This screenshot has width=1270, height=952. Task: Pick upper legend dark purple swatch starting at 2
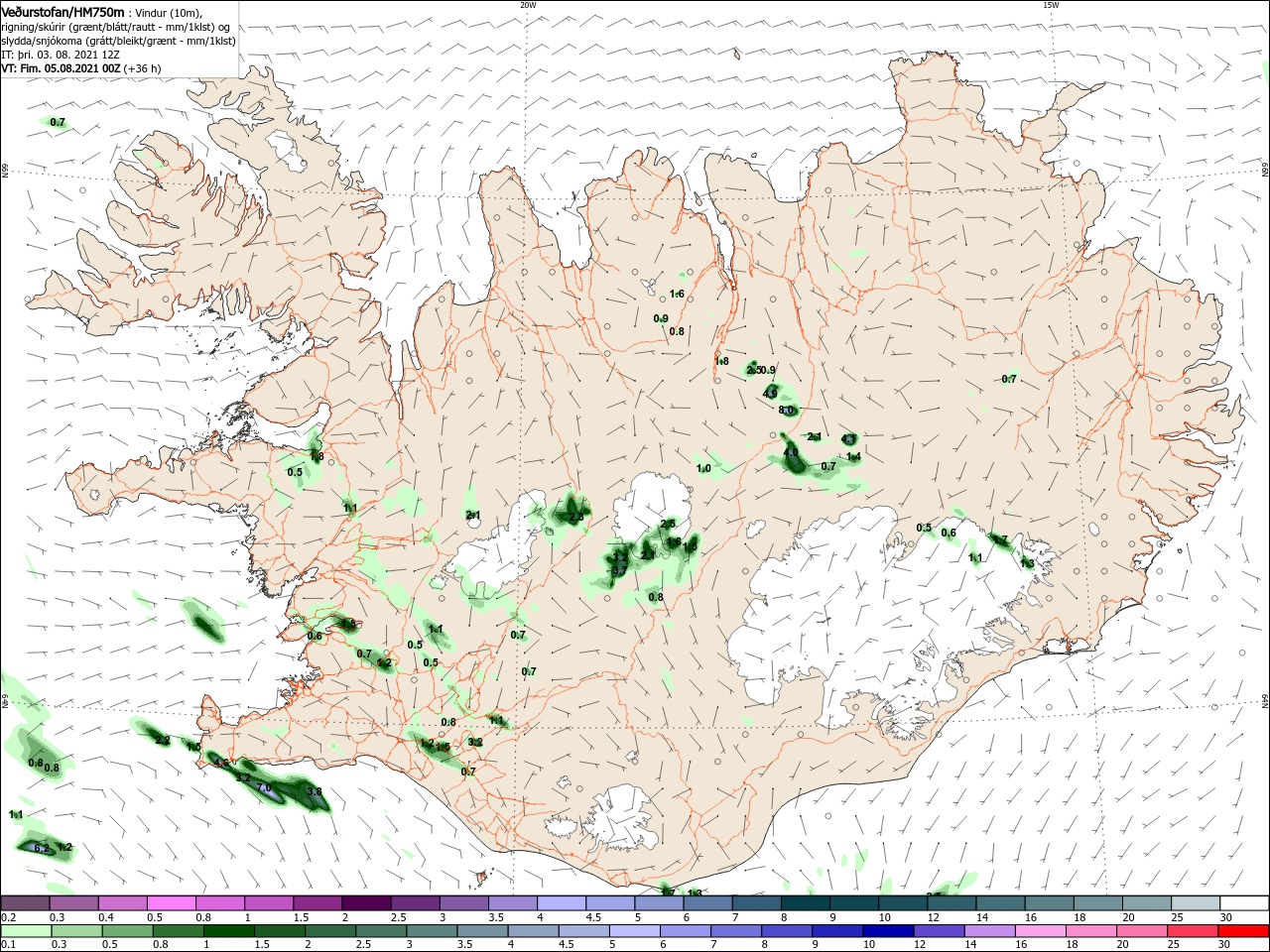366,902
